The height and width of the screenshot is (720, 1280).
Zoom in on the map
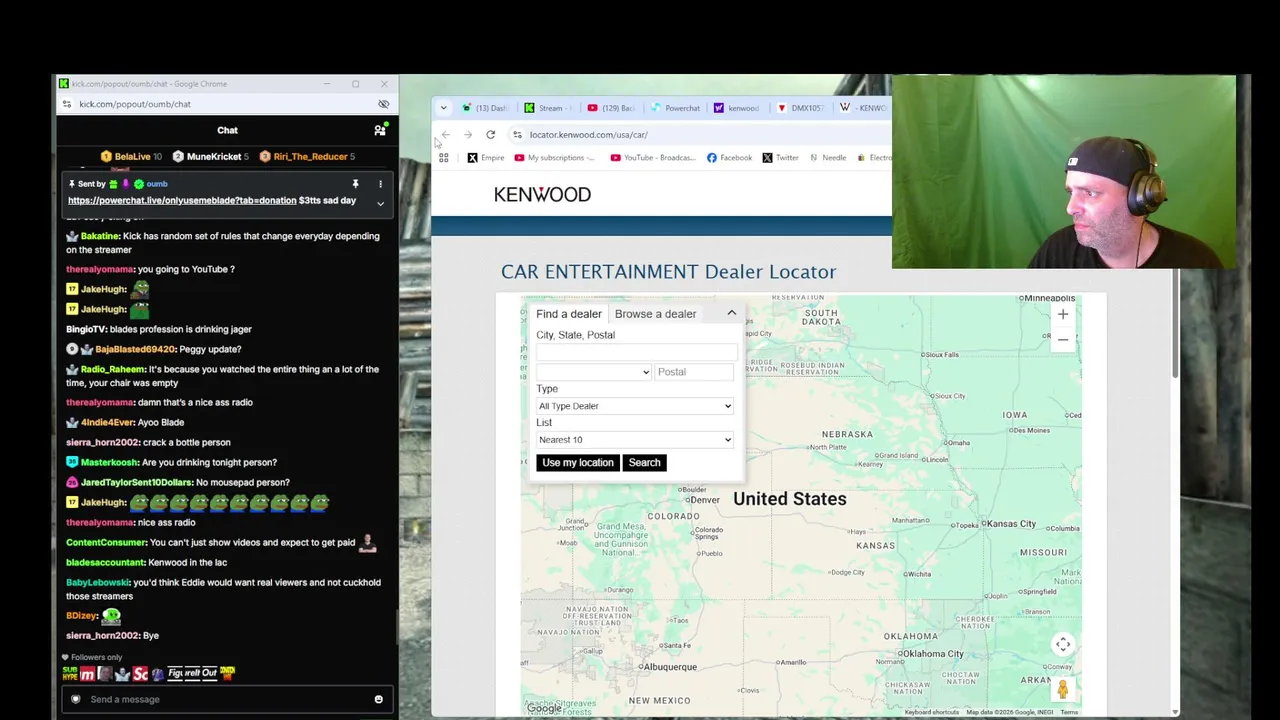tap(1063, 315)
